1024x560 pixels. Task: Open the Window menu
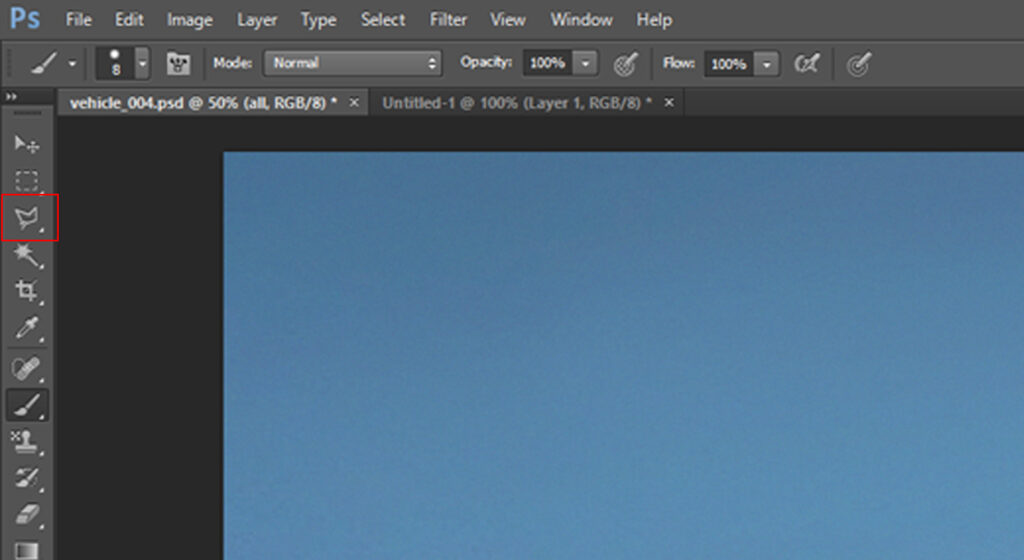581,20
